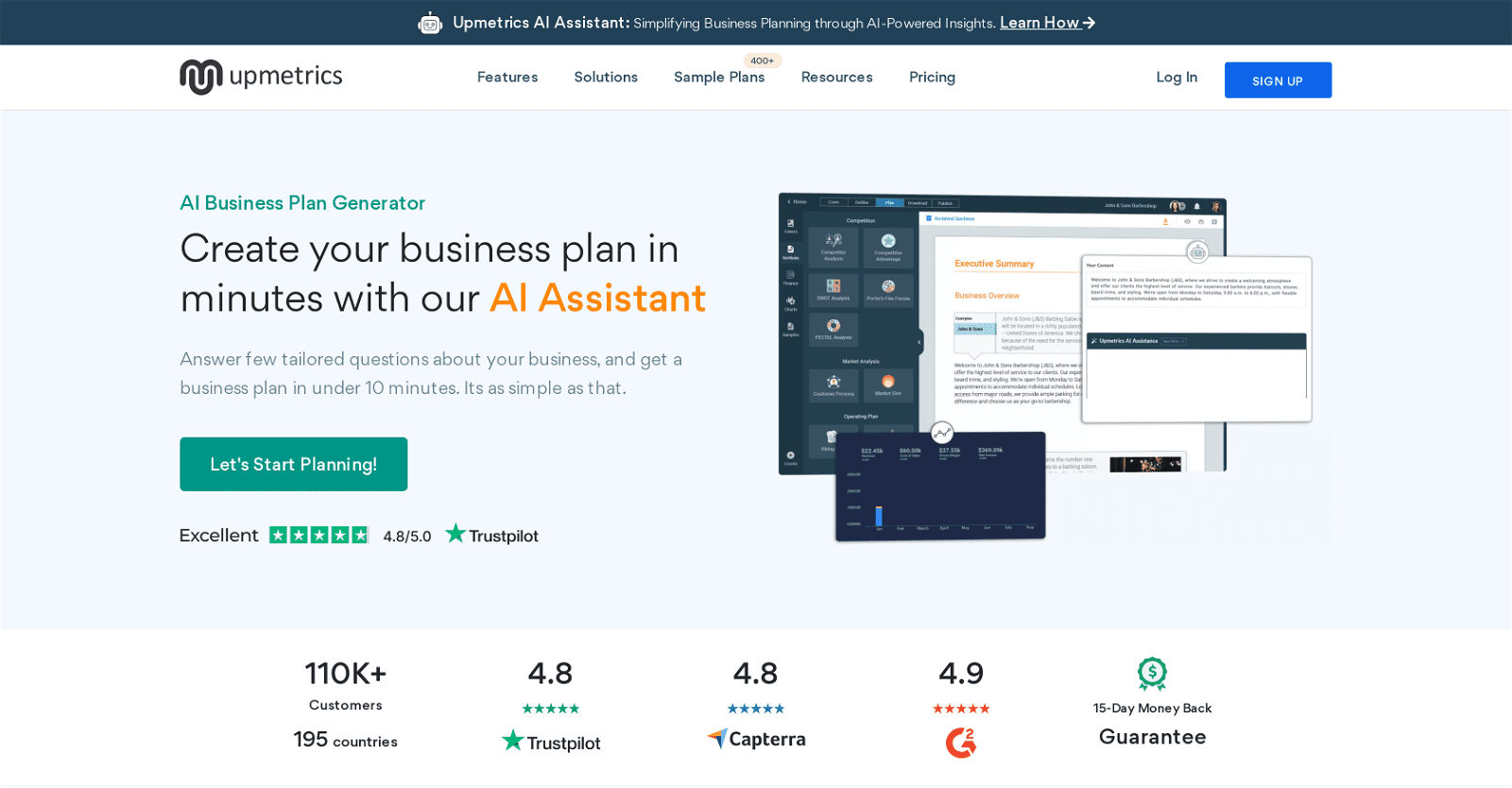The width and height of the screenshot is (1512, 788).
Task: Click PESTEL Analysis tile in hero preview
Action: pos(833,330)
